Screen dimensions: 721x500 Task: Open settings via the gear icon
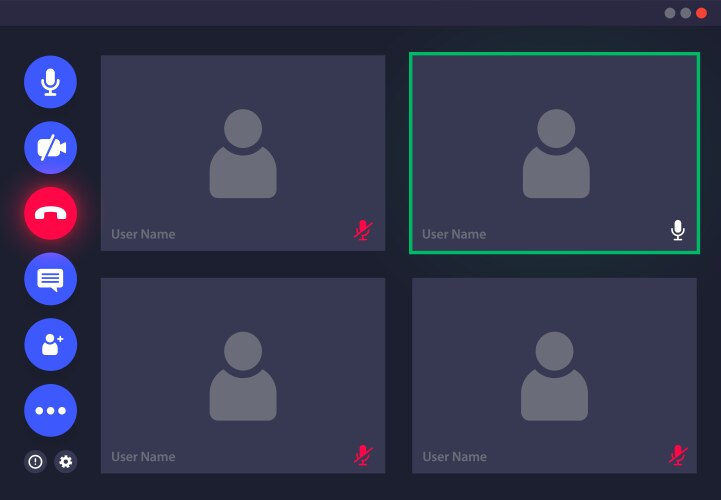tap(66, 461)
